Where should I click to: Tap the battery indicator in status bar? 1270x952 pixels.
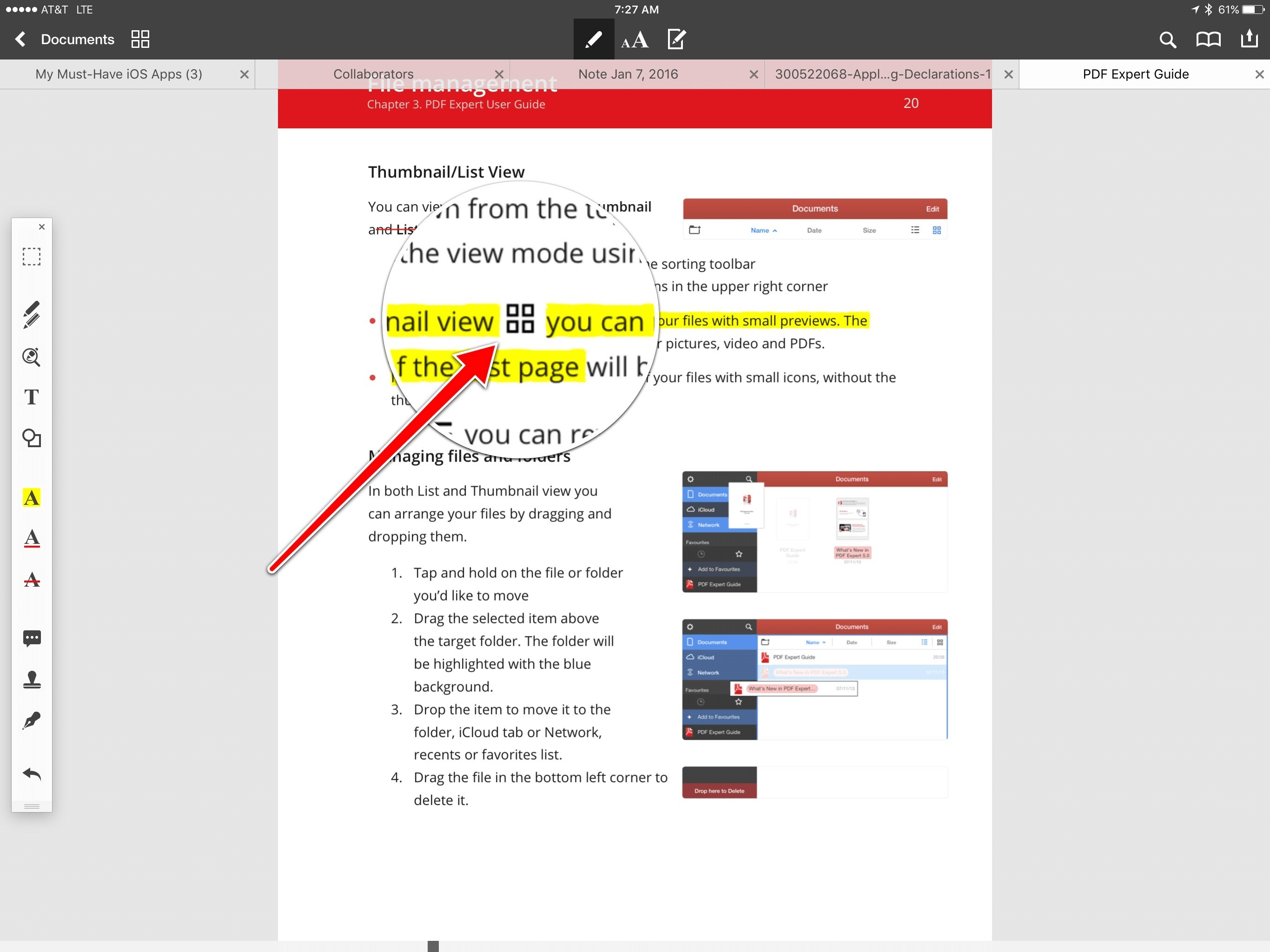1253,10
